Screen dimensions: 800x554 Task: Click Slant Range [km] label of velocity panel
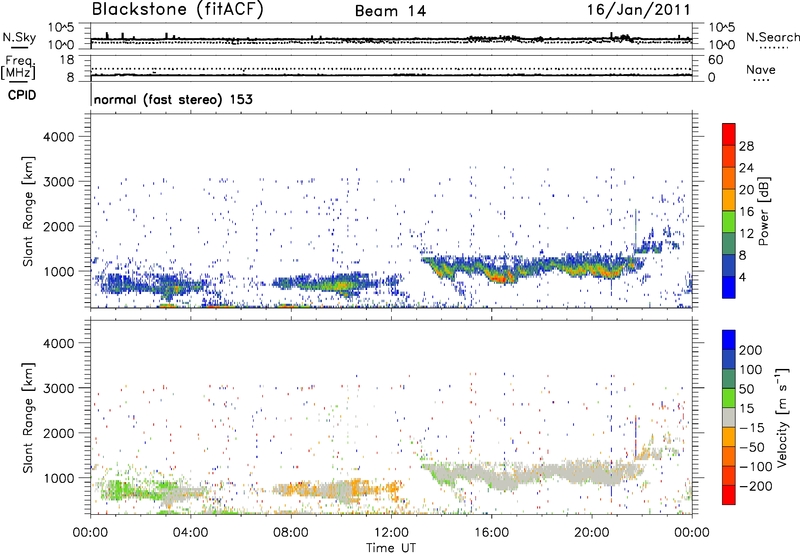point(28,418)
